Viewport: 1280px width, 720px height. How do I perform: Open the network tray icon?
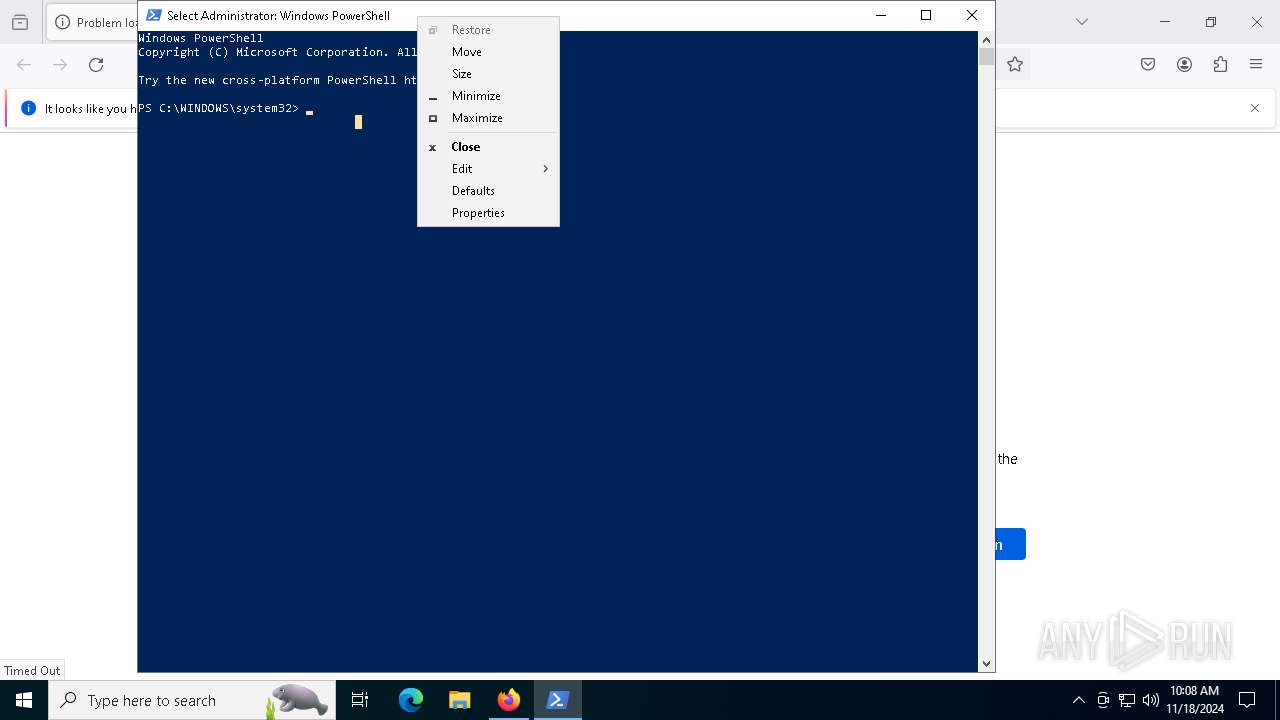coord(1127,700)
